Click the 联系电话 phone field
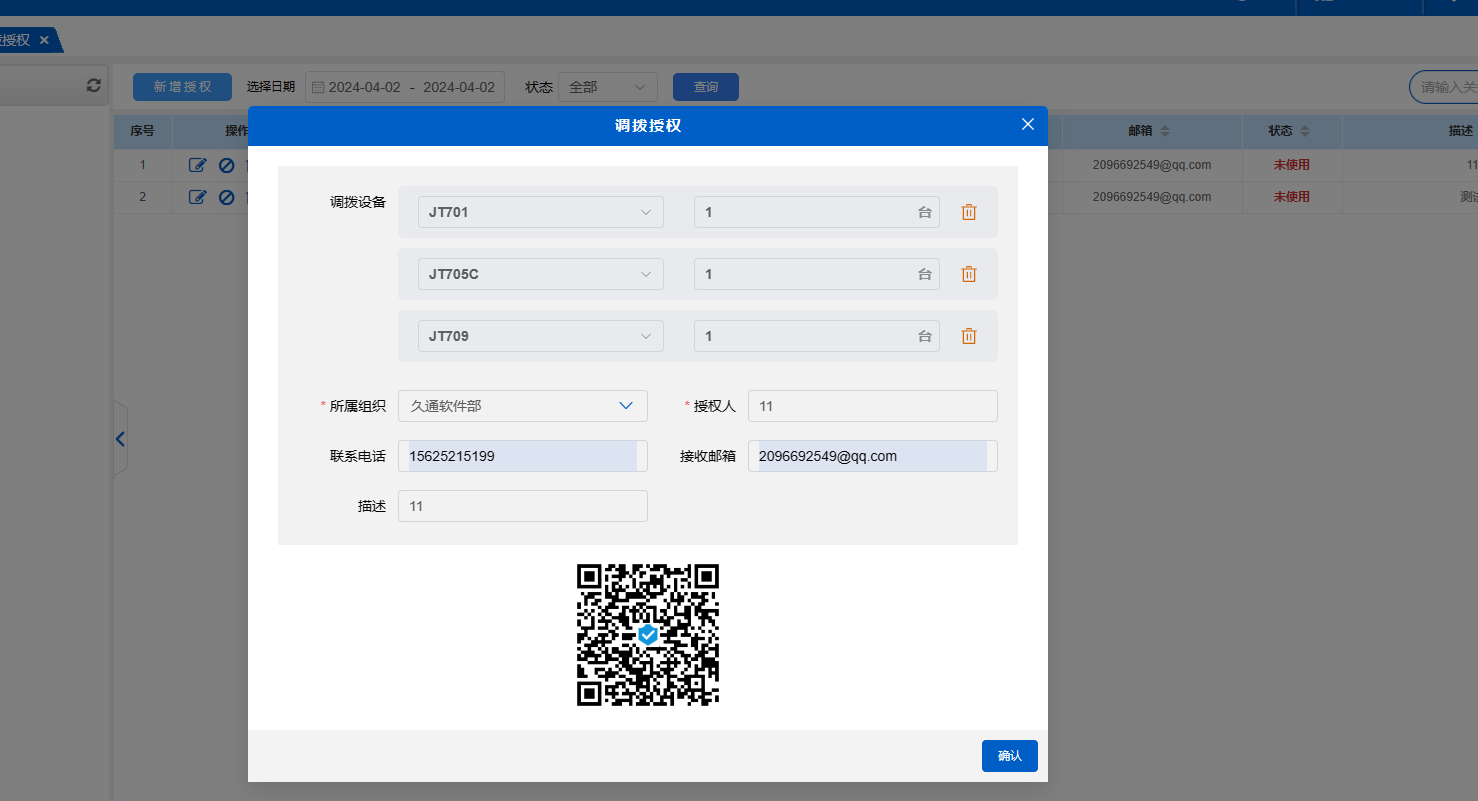Viewport: 1478px width, 801px height. tap(522, 456)
